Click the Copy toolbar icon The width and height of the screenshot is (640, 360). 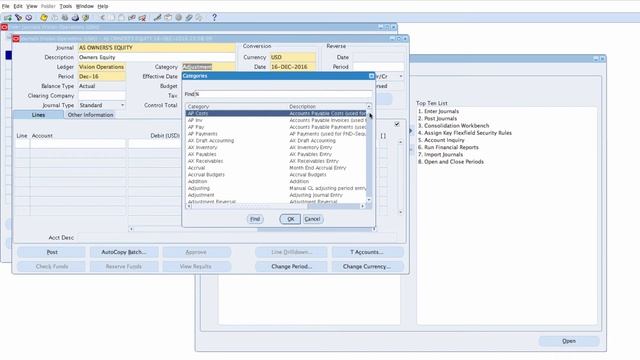coord(112,18)
